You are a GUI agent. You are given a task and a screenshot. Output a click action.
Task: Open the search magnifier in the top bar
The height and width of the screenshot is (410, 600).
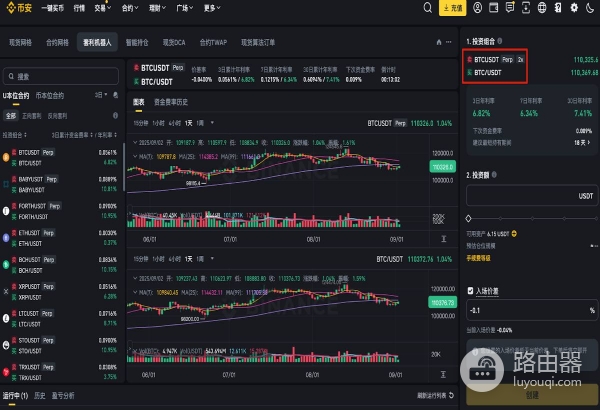(x=427, y=8)
